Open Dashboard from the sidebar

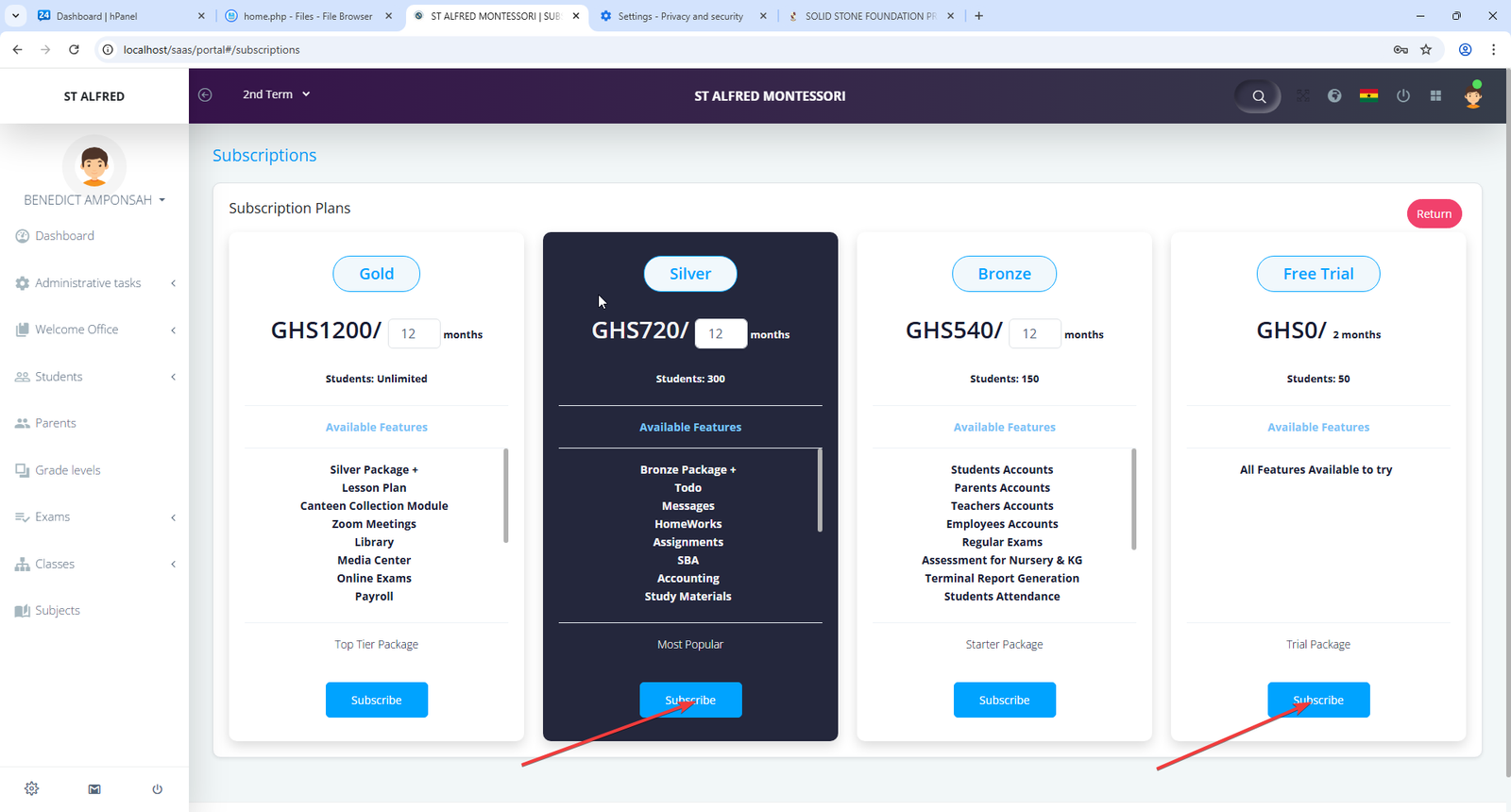point(64,236)
